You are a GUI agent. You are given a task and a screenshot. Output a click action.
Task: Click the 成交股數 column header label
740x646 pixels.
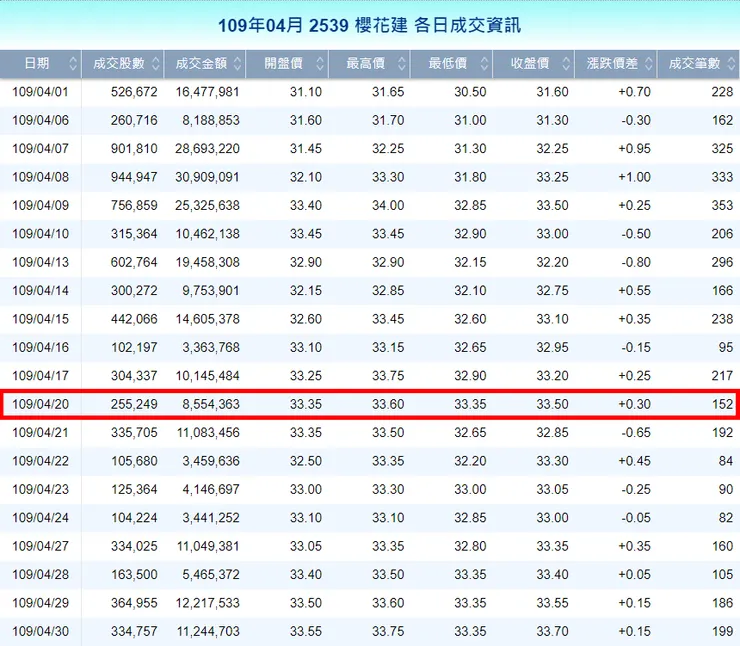click(119, 63)
